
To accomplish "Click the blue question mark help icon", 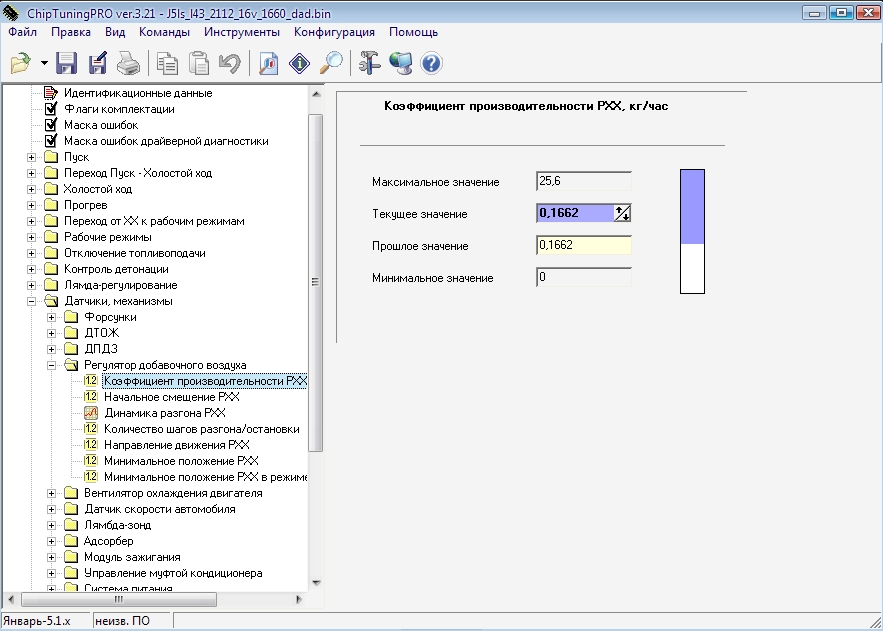I will pyautogui.click(x=431, y=64).
